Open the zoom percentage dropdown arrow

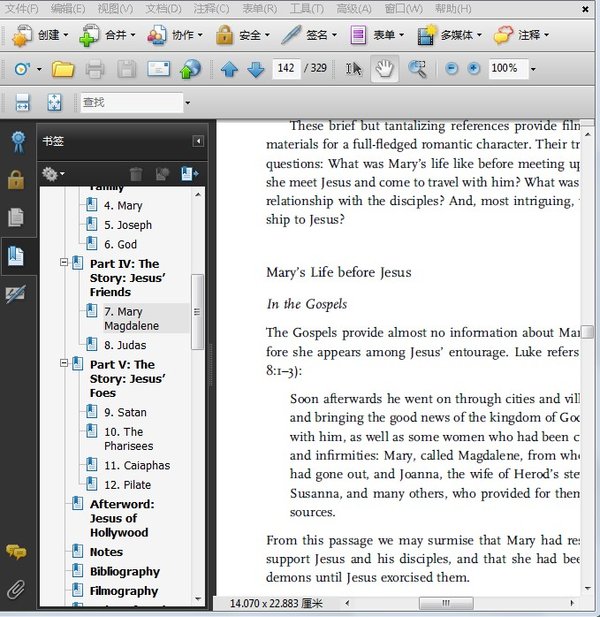(x=533, y=69)
